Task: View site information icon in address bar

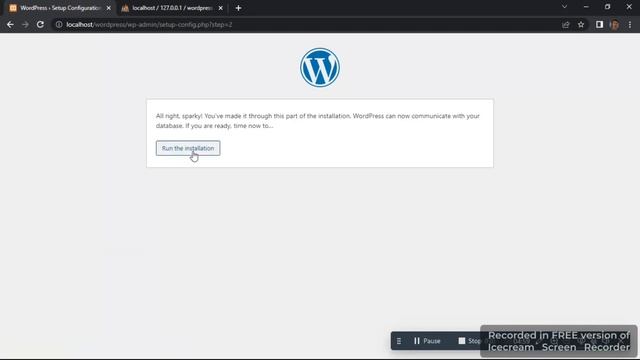Action: 59,24
